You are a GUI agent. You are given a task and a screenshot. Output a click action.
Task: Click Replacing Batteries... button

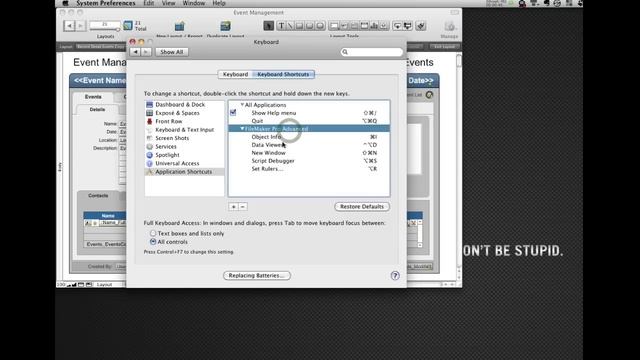257,276
